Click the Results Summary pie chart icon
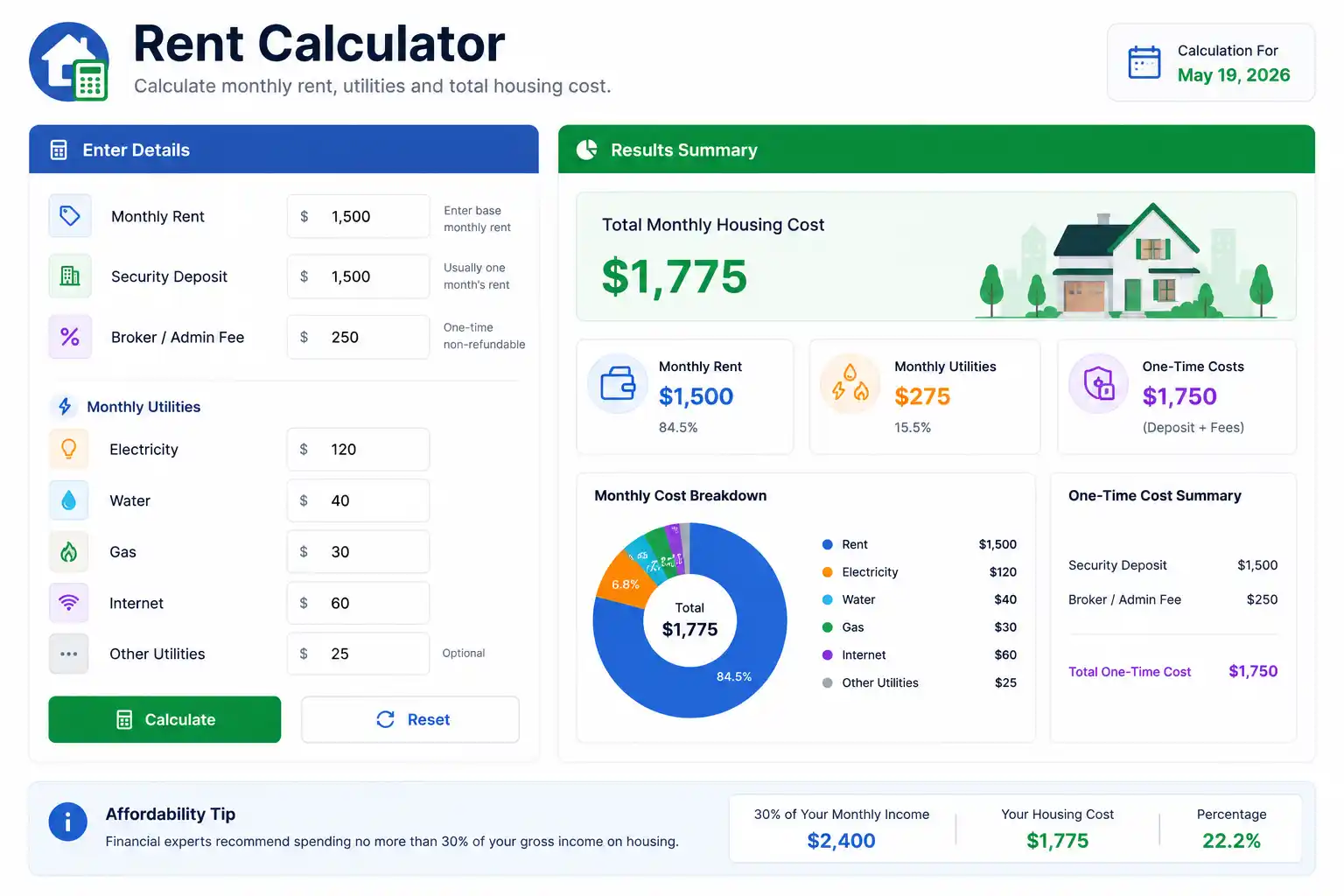 click(587, 150)
